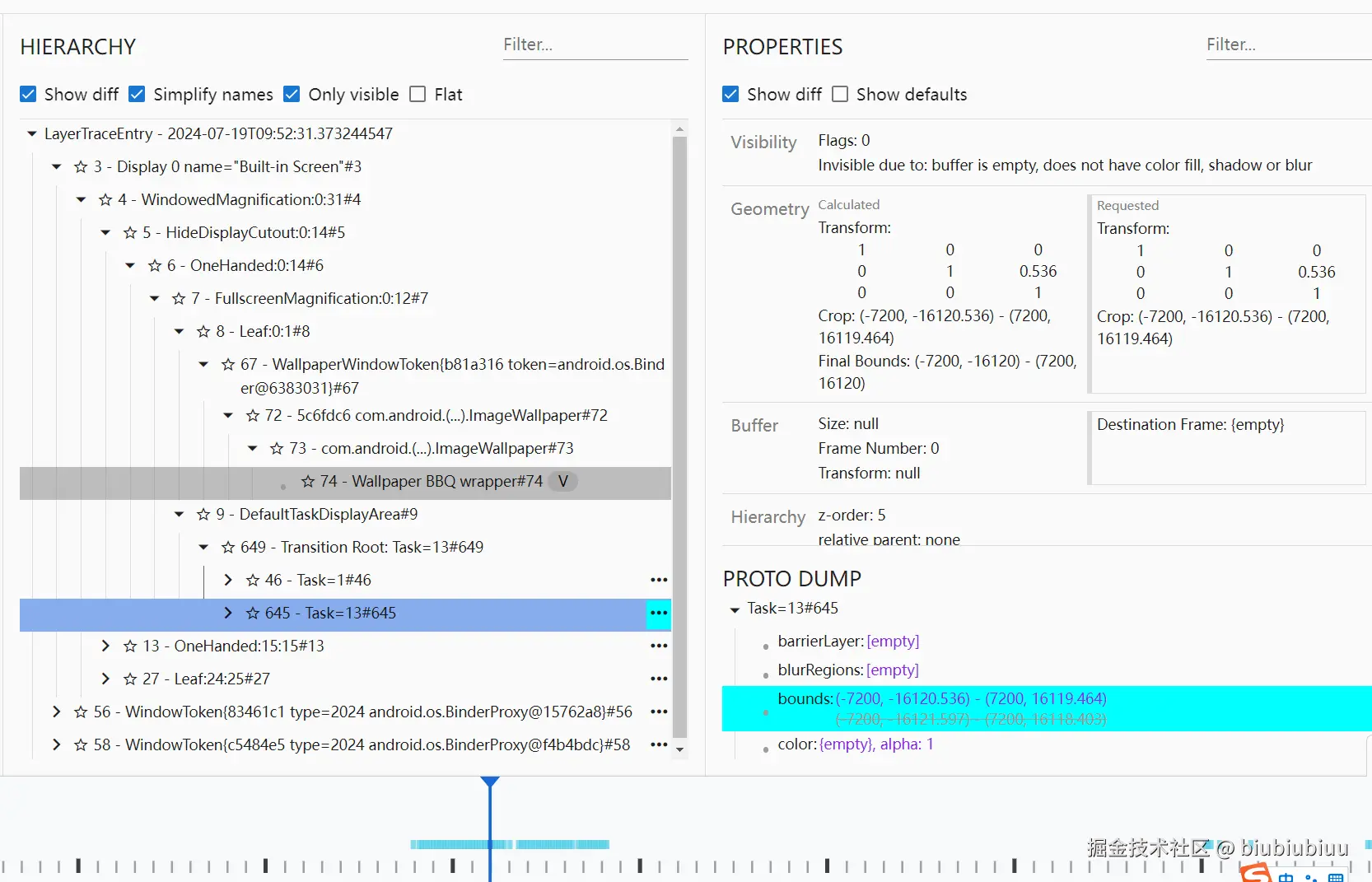Enable Show defaults checkbox
Image resolution: width=1372 pixels, height=882 pixels.
click(x=840, y=94)
